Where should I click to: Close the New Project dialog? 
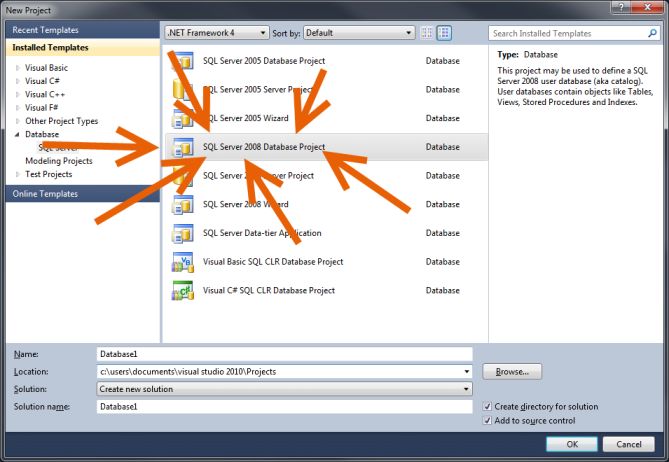(647, 7)
